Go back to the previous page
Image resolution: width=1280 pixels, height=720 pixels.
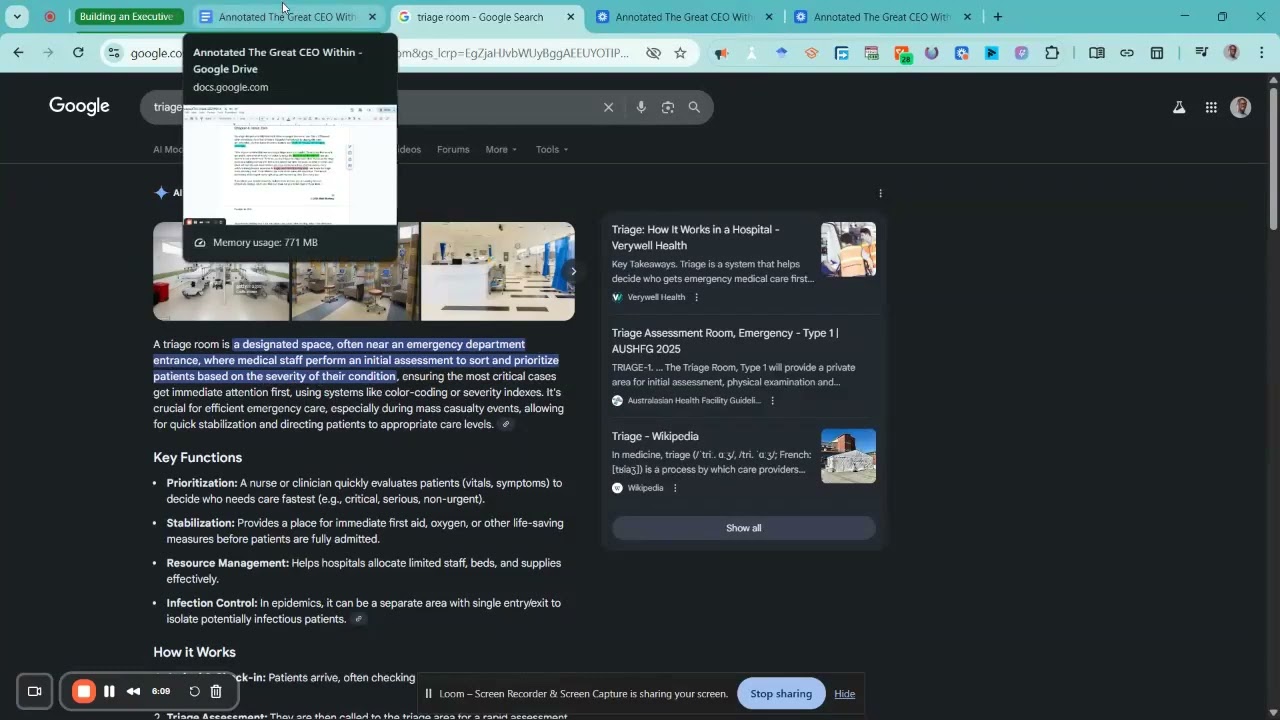(18, 53)
